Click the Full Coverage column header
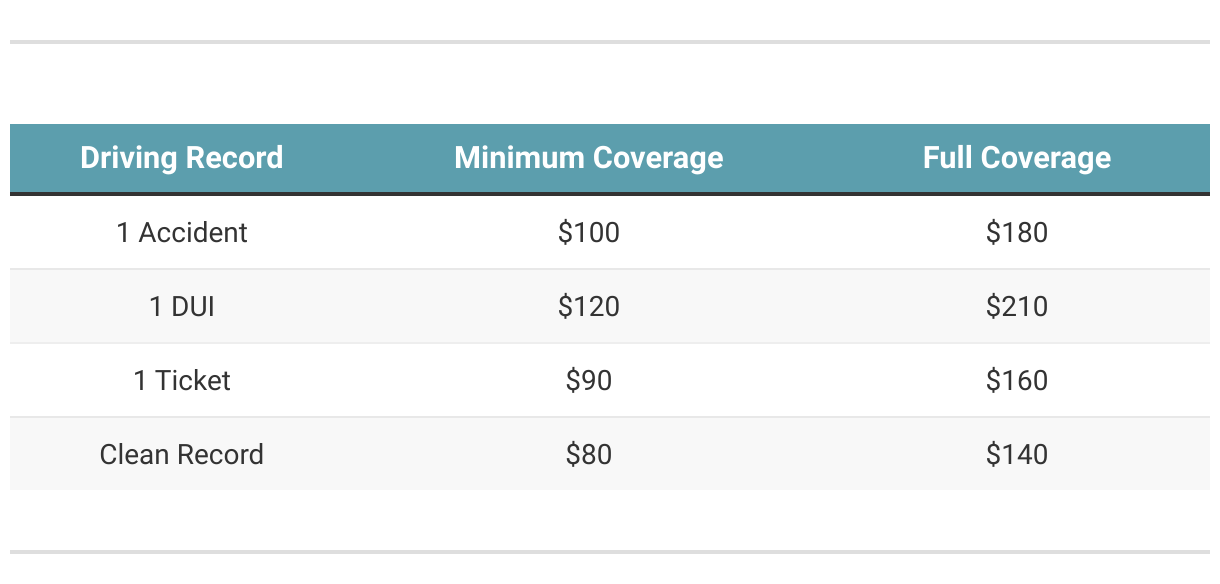The image size is (1220, 584). click(x=1017, y=158)
